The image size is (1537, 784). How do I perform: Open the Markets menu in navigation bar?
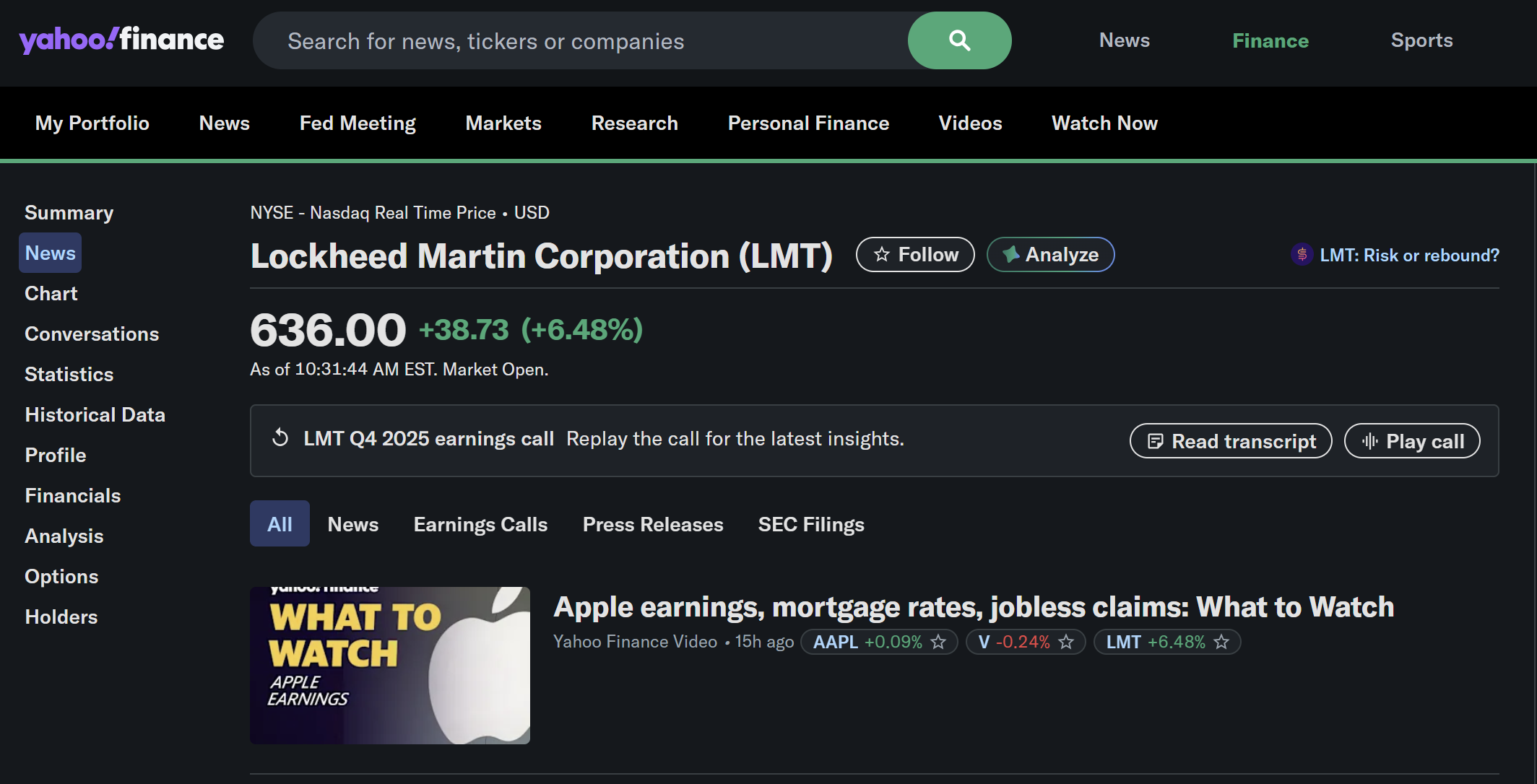(x=503, y=123)
